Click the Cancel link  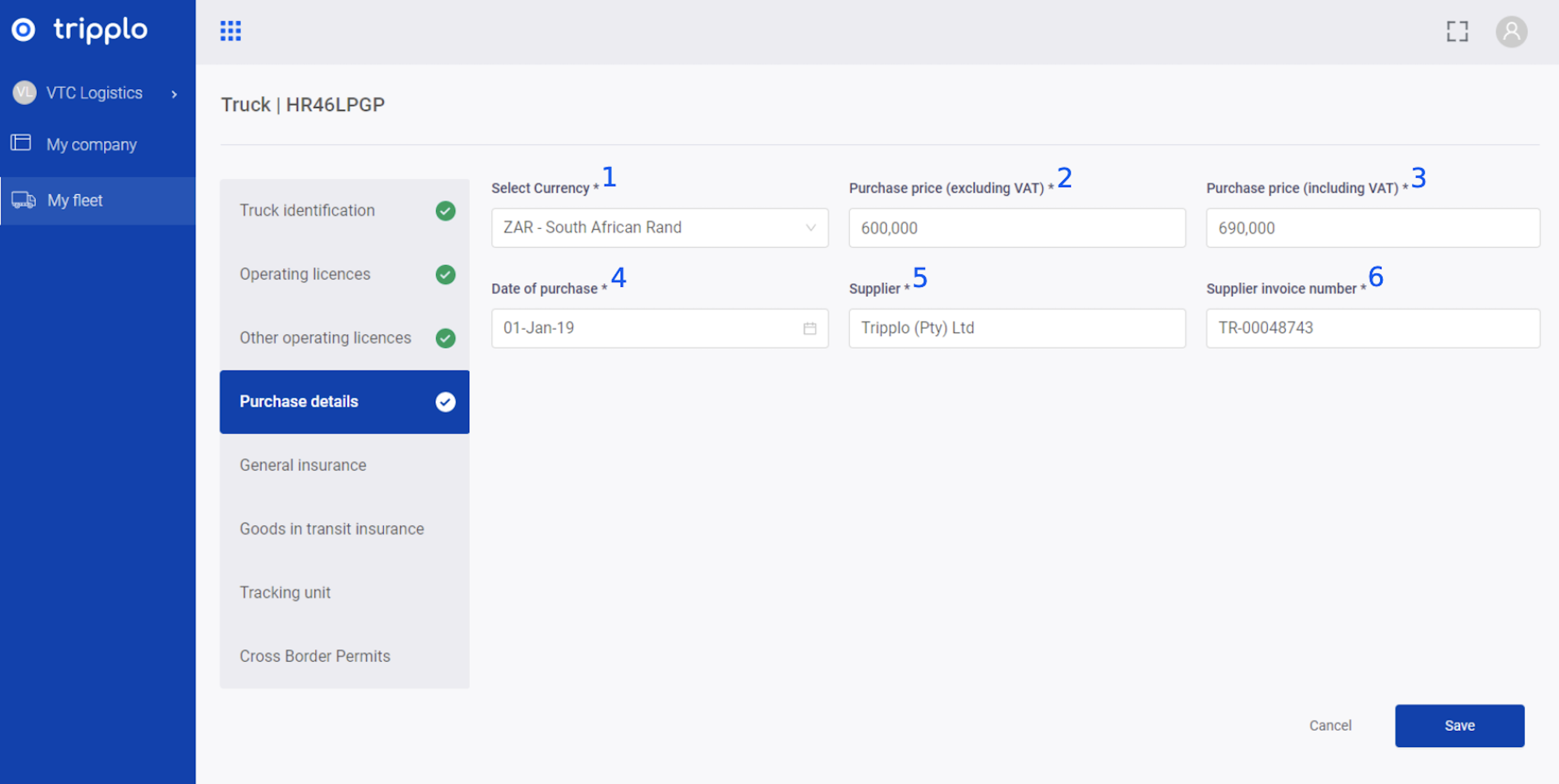1330,725
